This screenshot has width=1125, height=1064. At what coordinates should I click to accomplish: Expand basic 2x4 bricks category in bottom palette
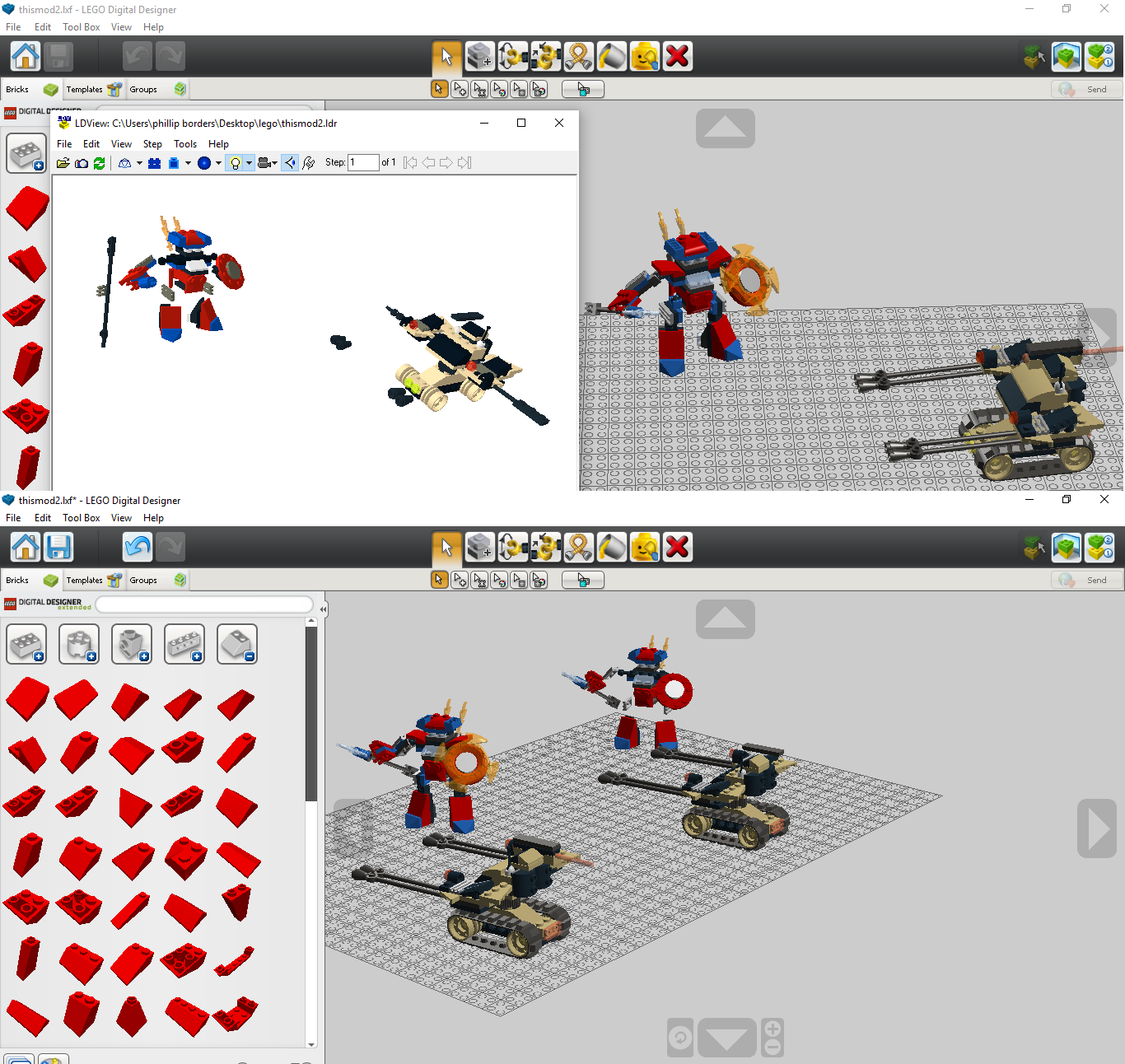[26, 644]
